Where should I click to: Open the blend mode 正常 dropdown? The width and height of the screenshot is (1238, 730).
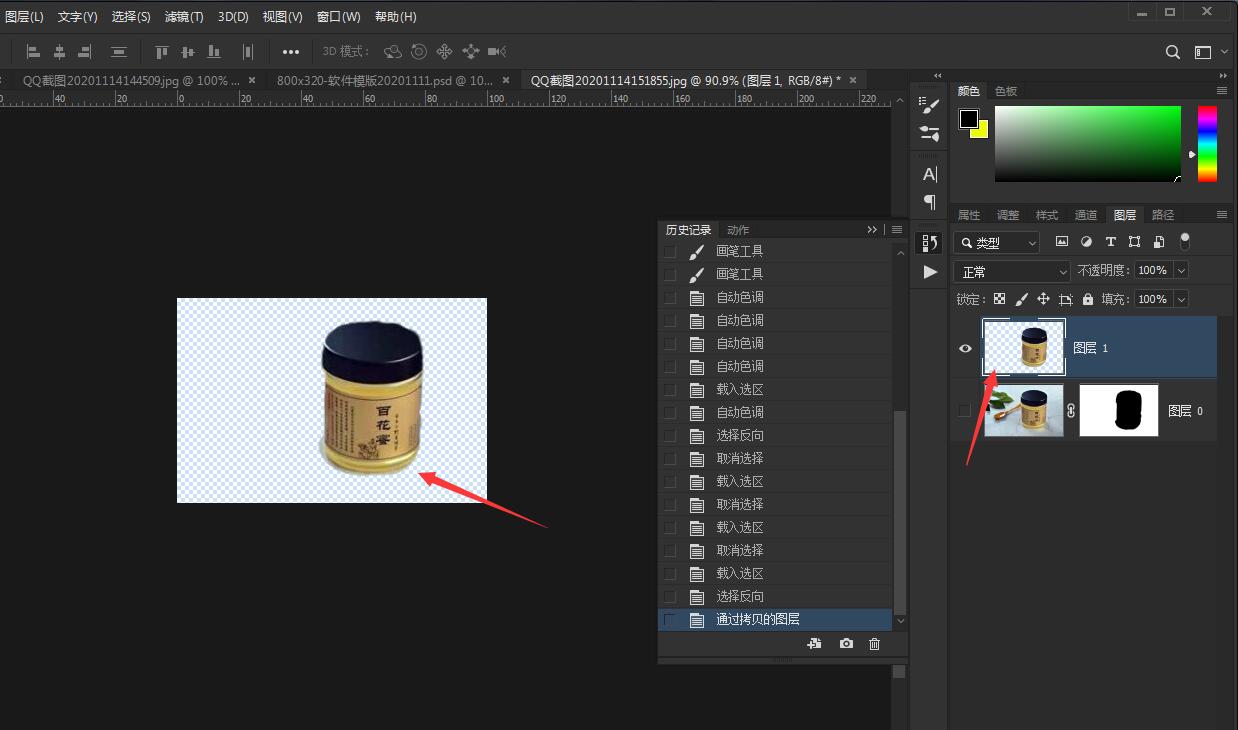[1012, 271]
